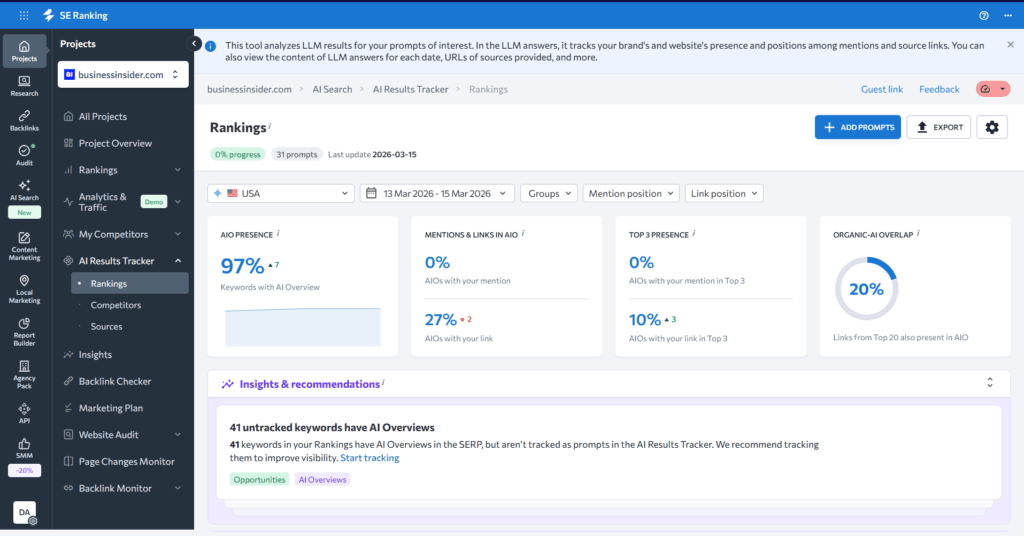Open Project Overview in sidebar

click(x=115, y=143)
